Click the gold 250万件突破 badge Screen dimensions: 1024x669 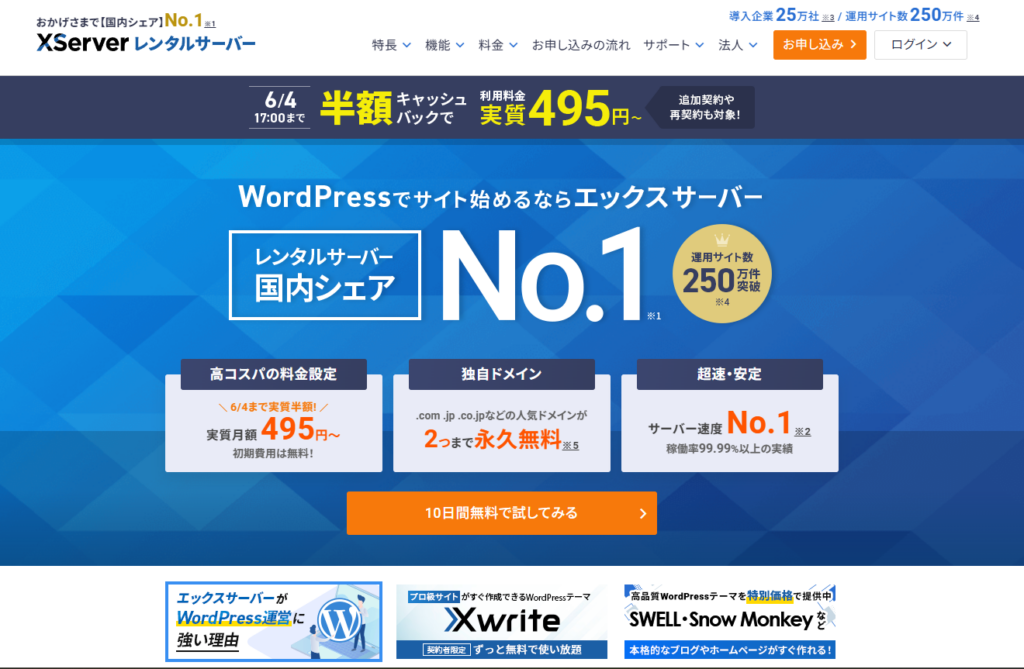(722, 274)
